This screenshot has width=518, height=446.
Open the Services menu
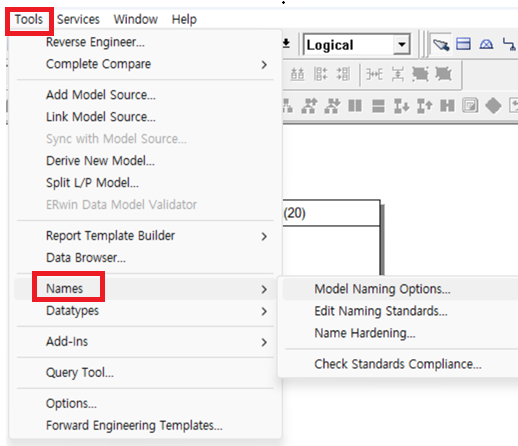(78, 20)
